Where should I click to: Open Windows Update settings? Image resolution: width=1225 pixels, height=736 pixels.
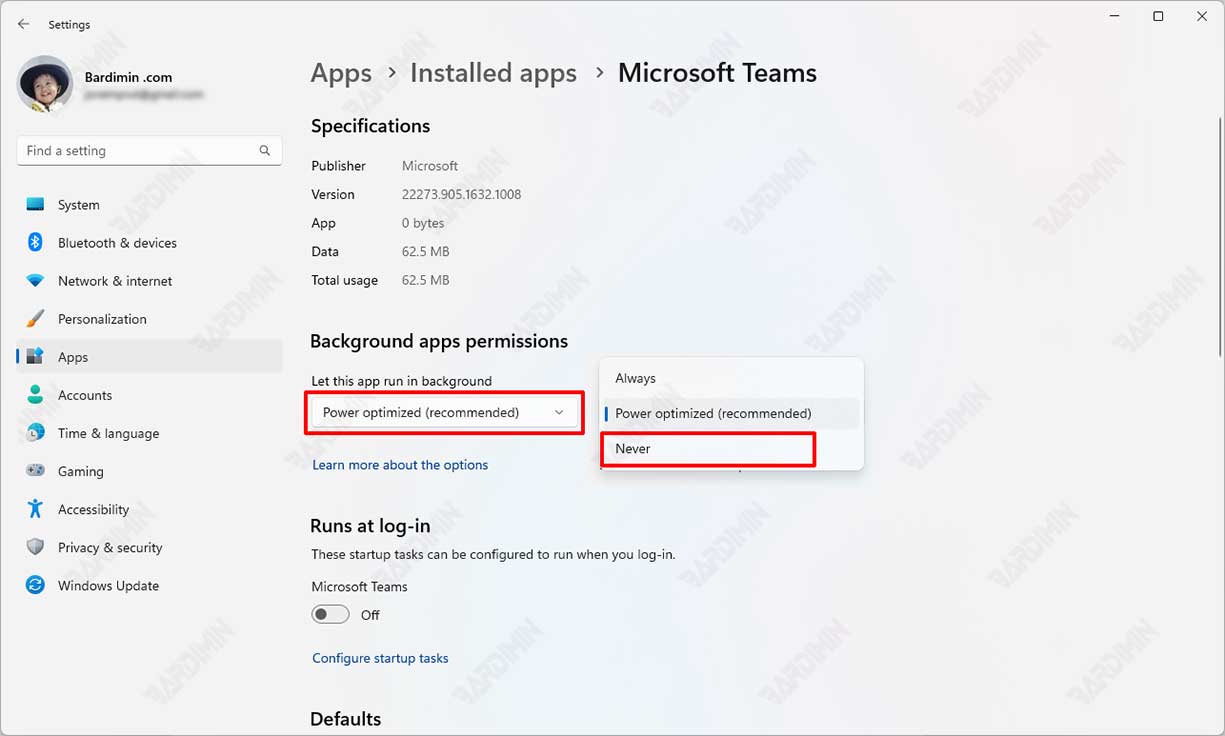coord(108,585)
